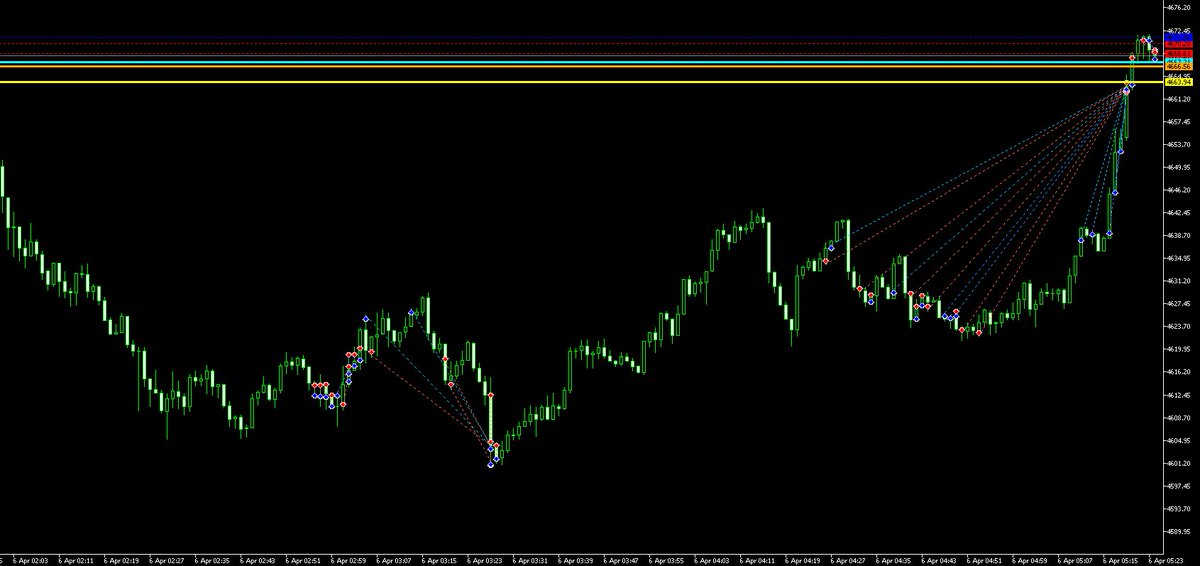1200x566 pixels.
Task: Click price axis label 4601.20
Action: [1179, 463]
